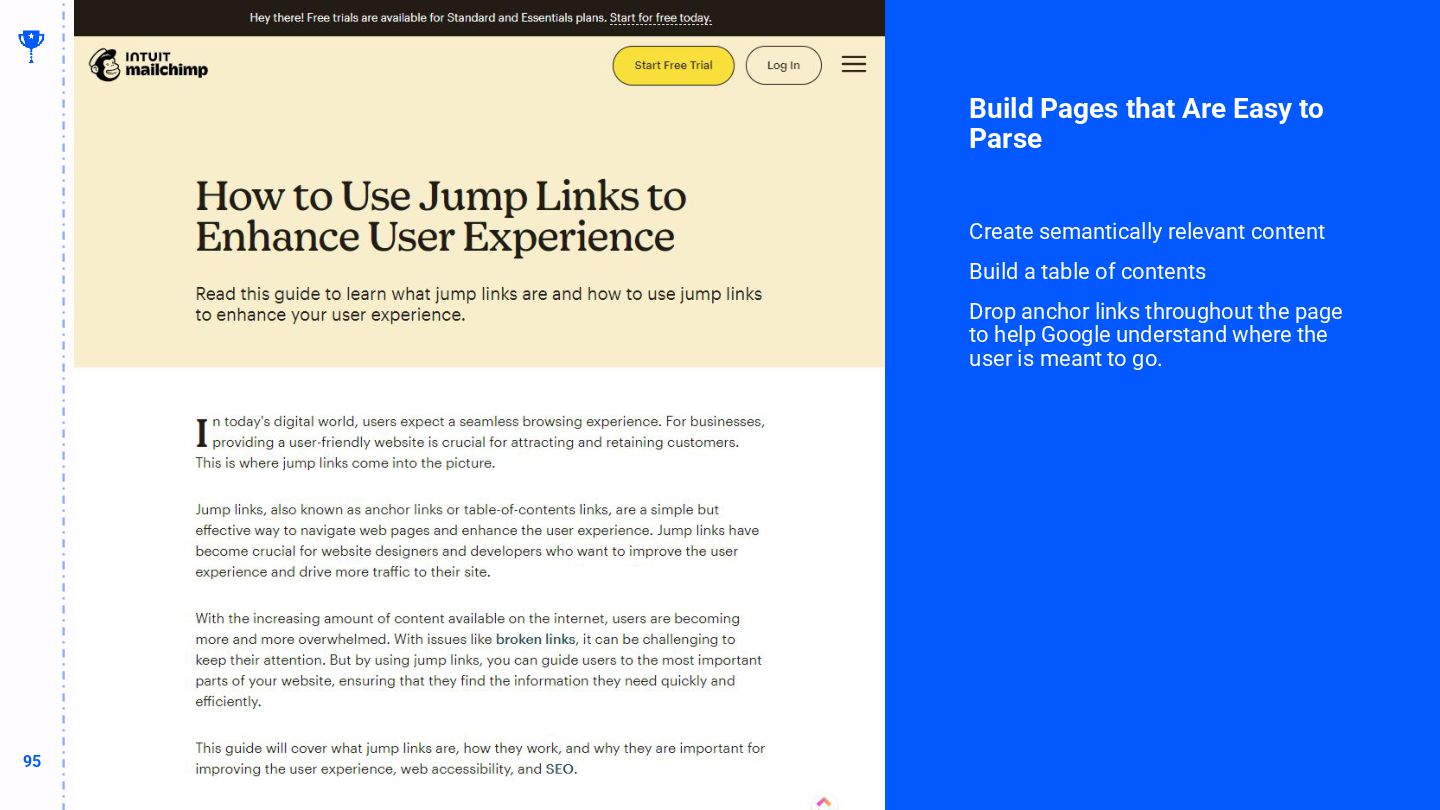Click the slide title 'Build Pages that Are Easy to Parse'
1440x810 pixels.
1146,123
